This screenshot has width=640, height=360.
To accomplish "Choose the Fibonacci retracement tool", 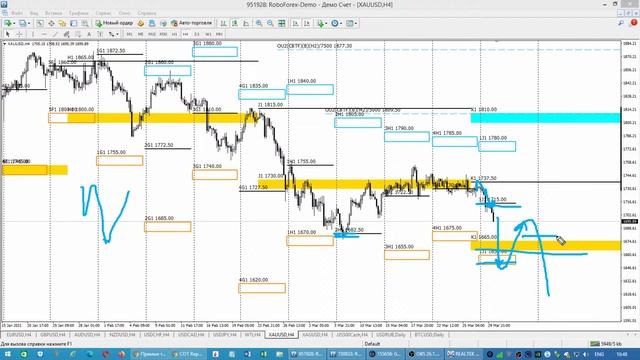I will [x=78, y=34].
